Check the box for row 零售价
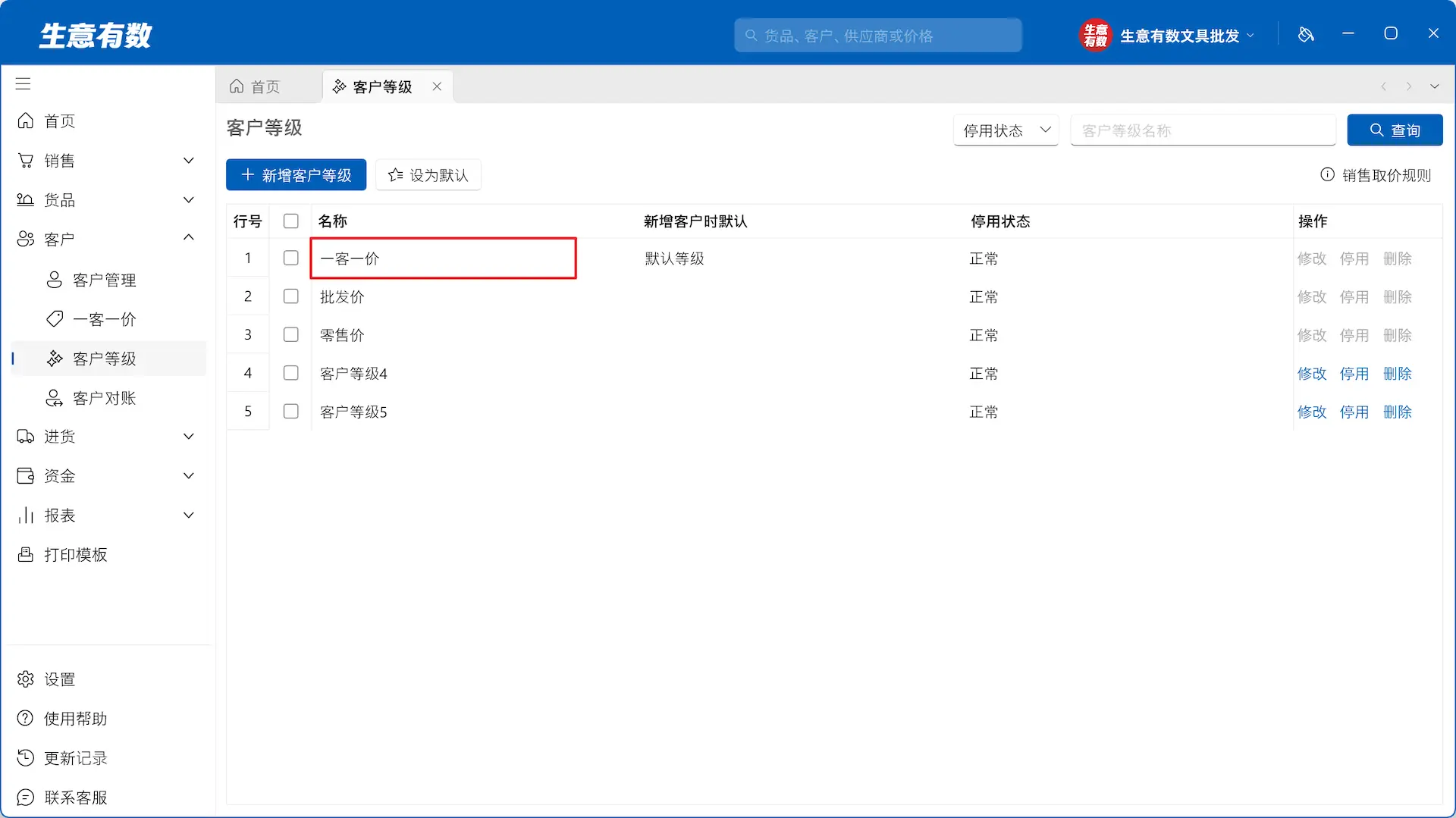Viewport: 1456px width, 818px height. pyautogui.click(x=290, y=334)
